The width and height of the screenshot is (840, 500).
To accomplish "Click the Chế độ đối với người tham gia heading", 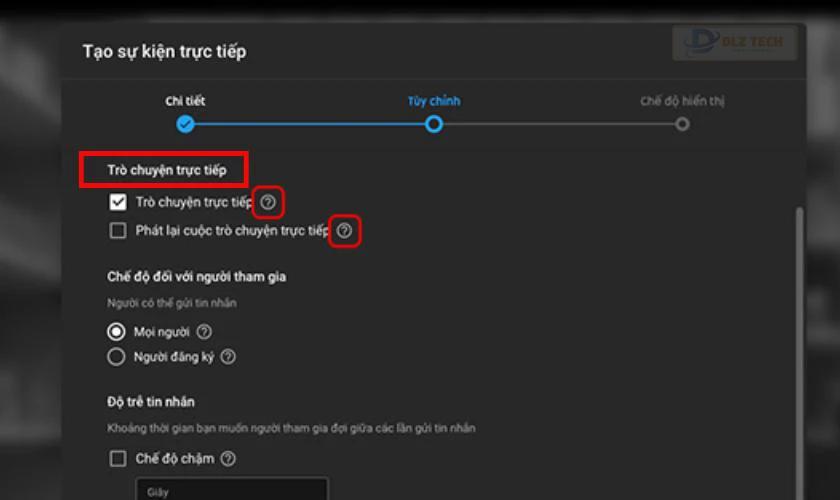I will 197,277.
